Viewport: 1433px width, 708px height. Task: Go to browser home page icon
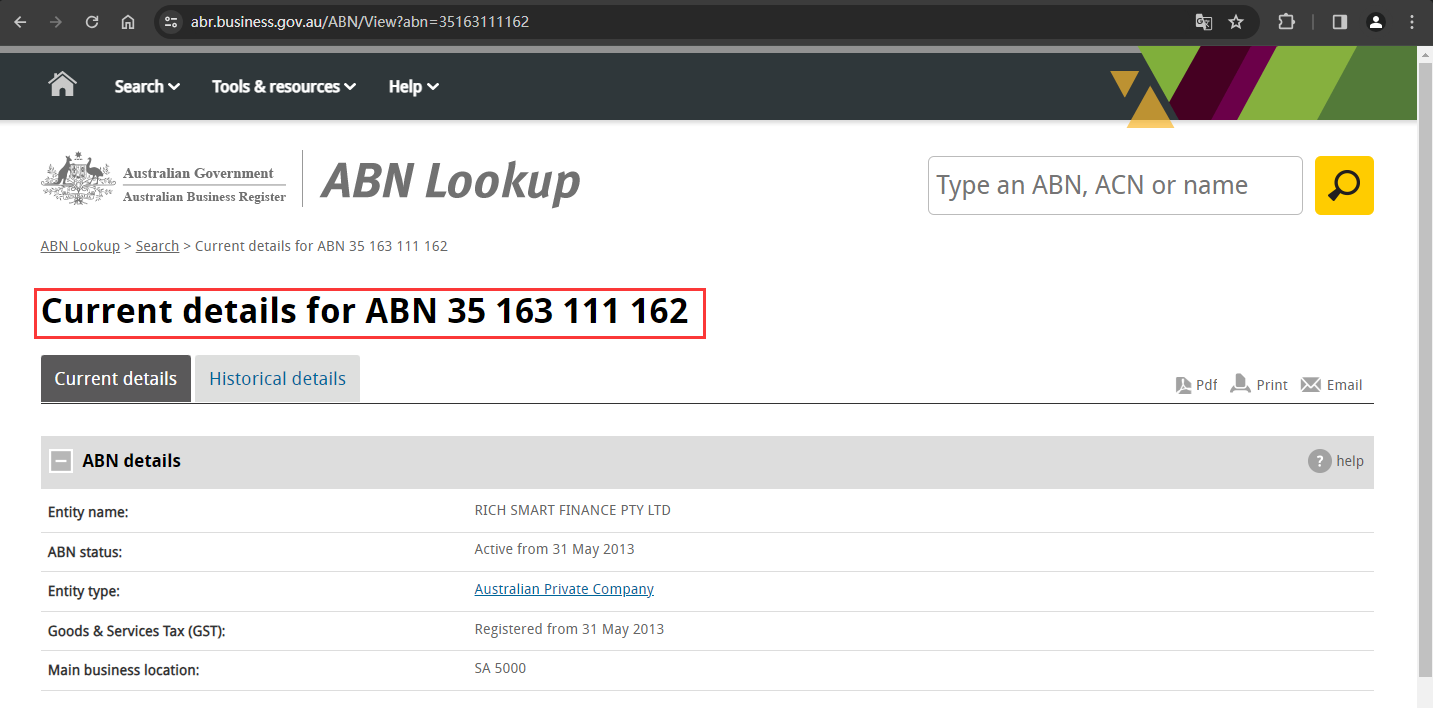click(128, 22)
